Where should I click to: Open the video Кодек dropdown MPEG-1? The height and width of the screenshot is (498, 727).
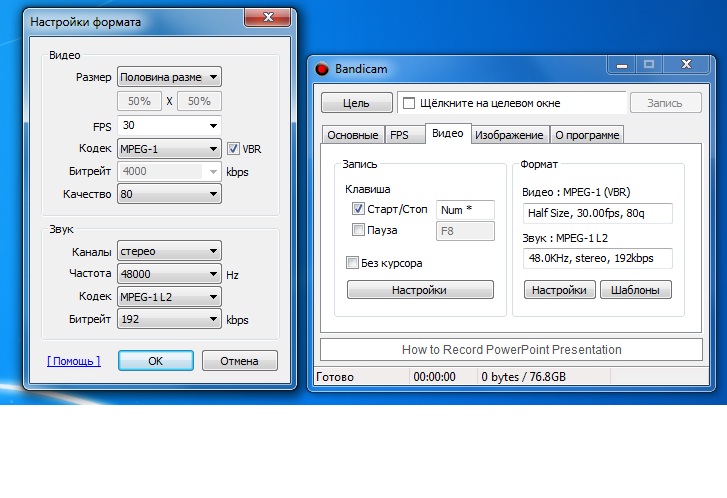[169, 149]
